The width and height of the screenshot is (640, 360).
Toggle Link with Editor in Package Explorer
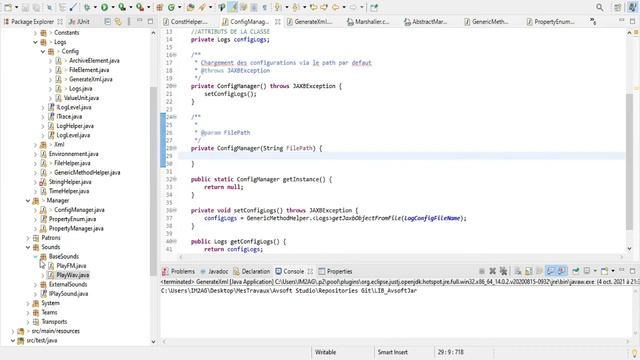click(118, 21)
